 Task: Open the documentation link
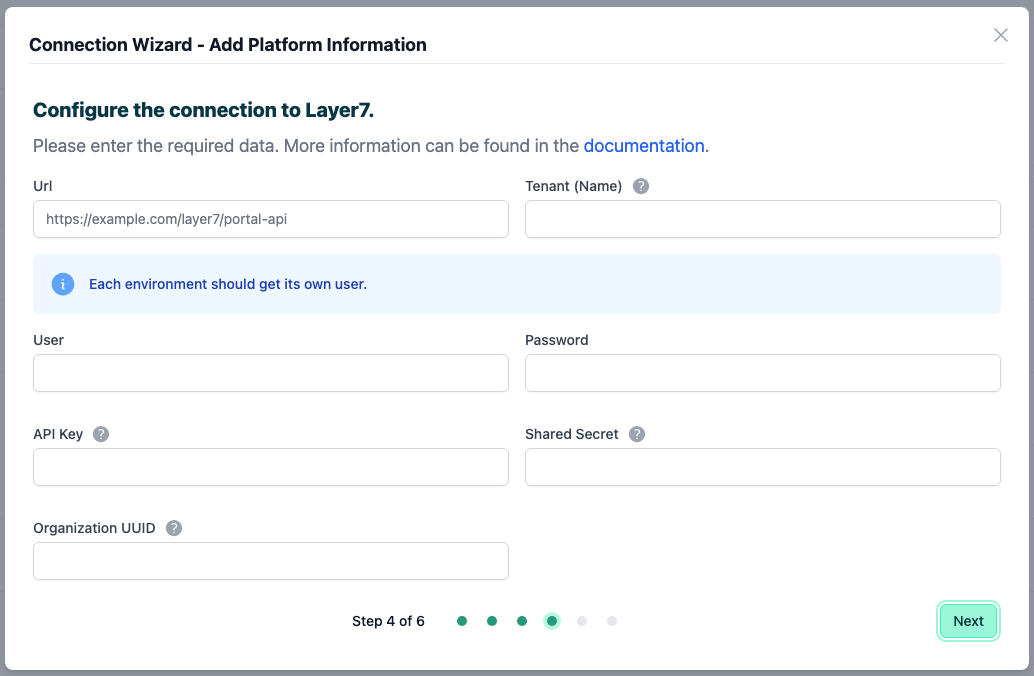click(x=644, y=145)
